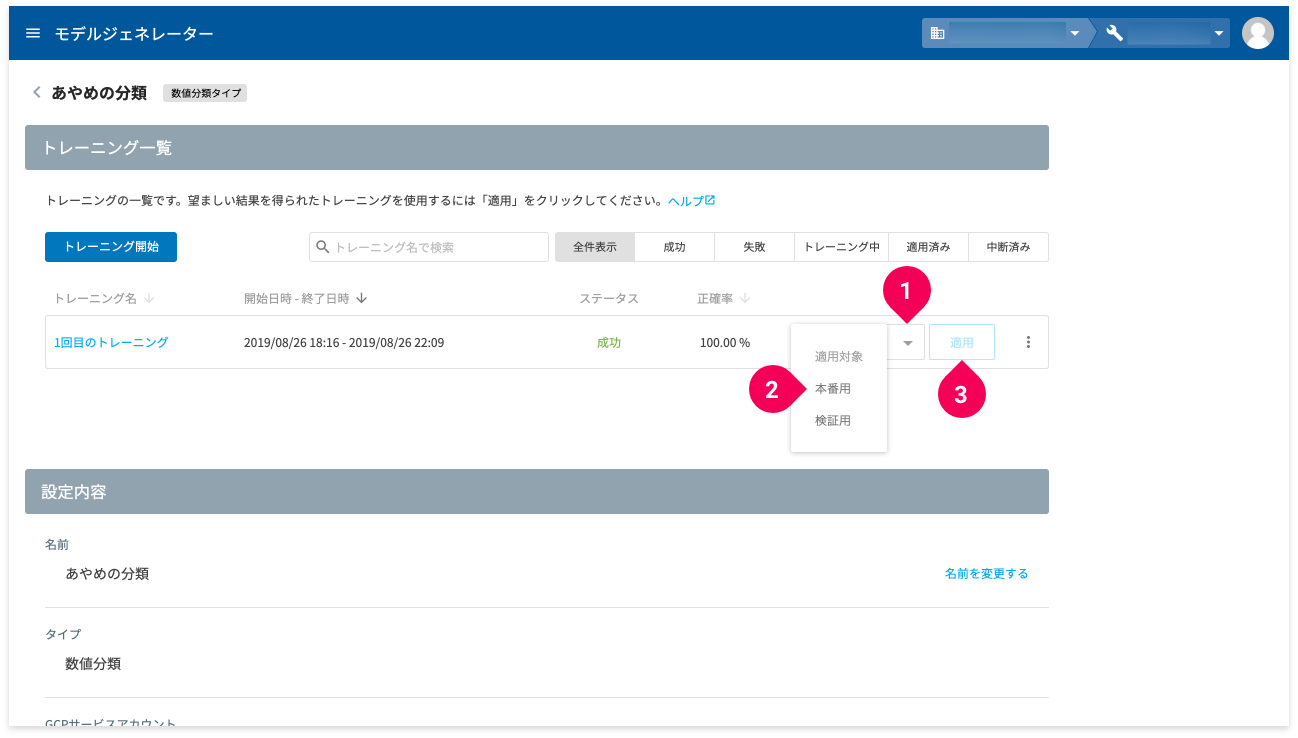Click the 数値分類 type value
1298x738 pixels.
tap(93, 663)
